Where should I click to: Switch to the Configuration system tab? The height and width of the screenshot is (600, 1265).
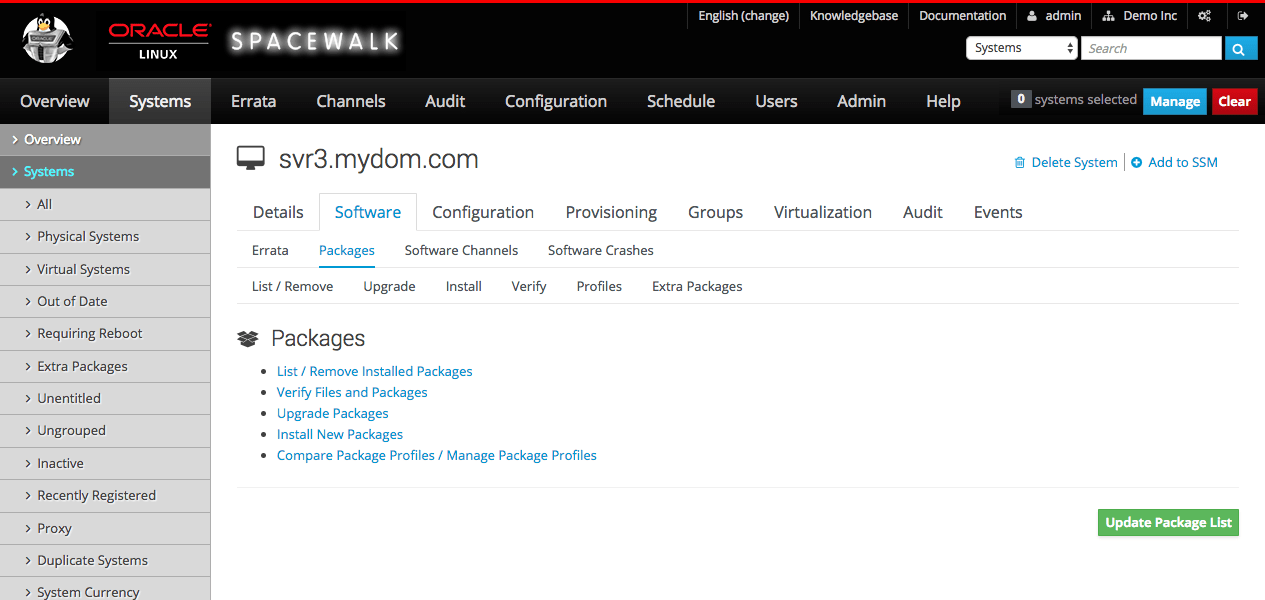coord(483,212)
